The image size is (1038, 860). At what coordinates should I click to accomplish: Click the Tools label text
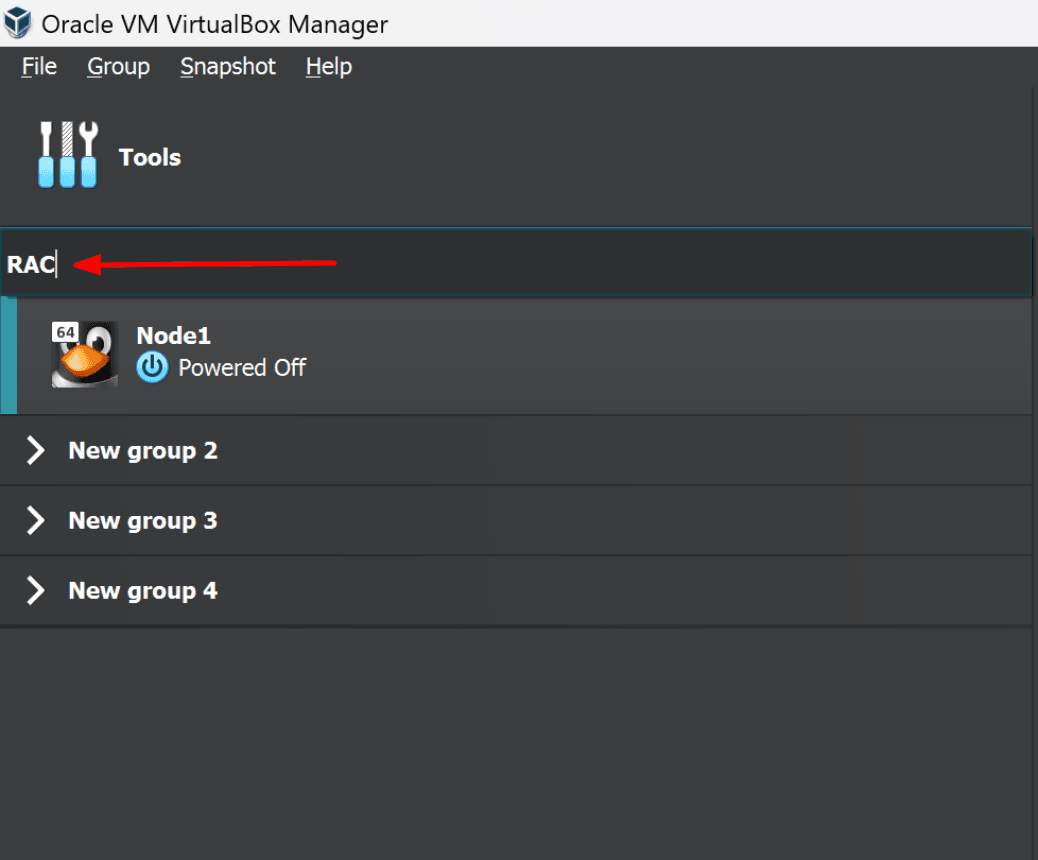click(149, 157)
